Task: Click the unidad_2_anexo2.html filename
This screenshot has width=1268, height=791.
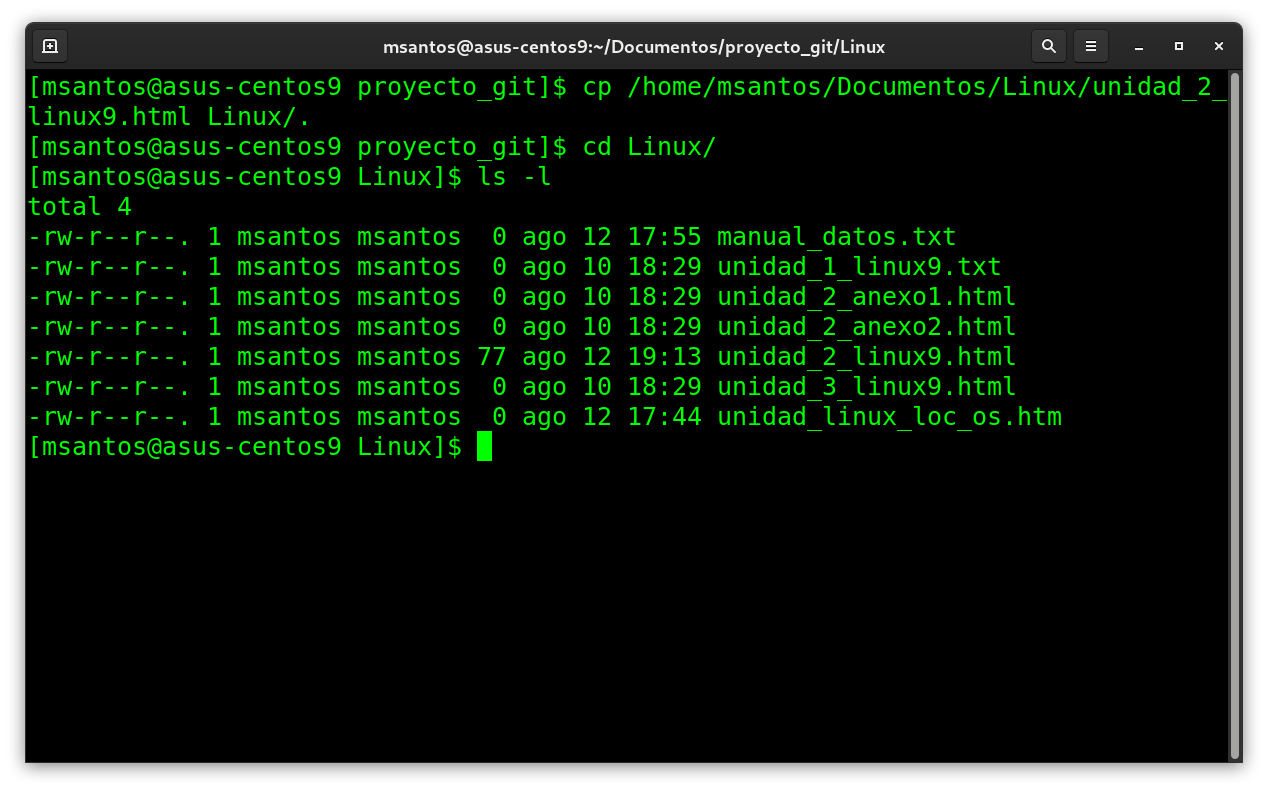Action: pos(866,327)
